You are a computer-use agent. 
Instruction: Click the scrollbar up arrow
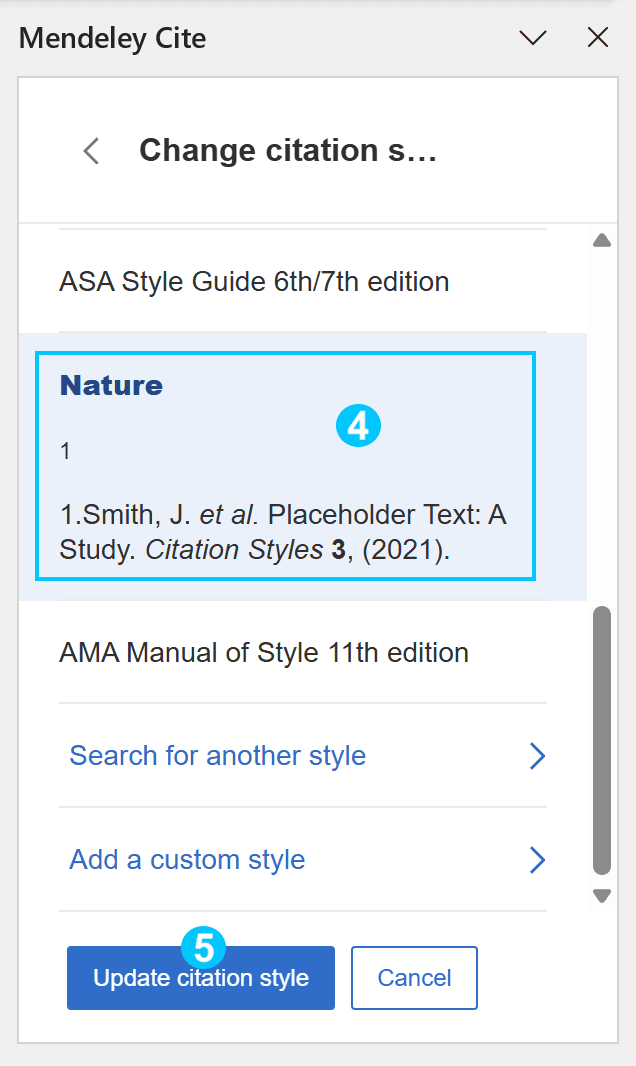[x=602, y=240]
